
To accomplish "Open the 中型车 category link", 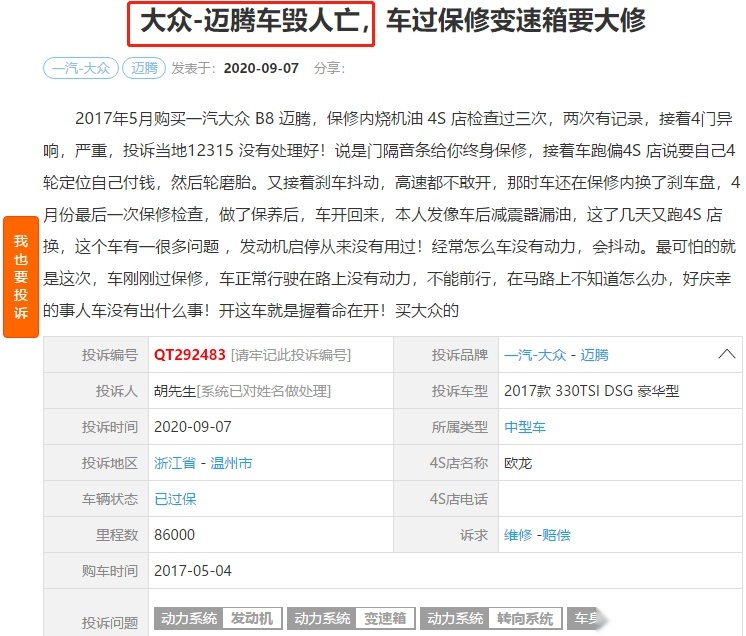I will pyautogui.click(x=525, y=427).
